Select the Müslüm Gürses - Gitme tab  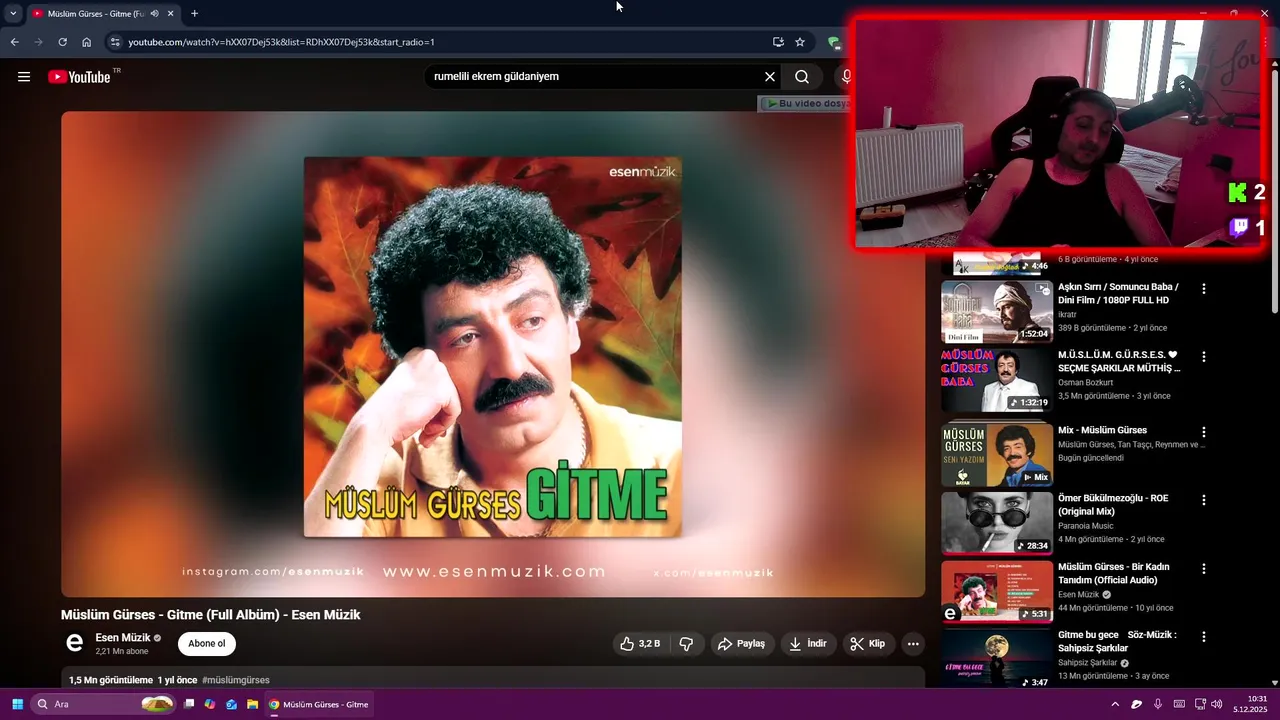tap(95, 13)
